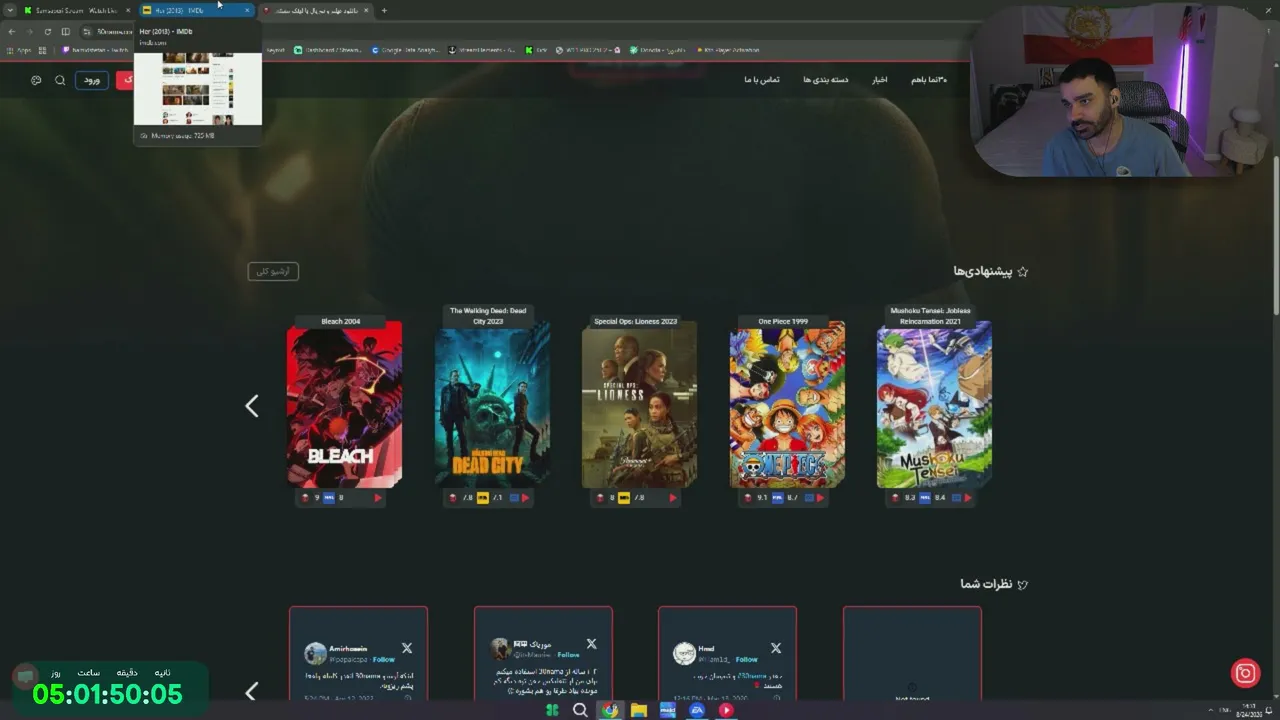Open the site search magnifier icon
This screenshot has height=720, width=1280.
pyautogui.click(x=60, y=80)
